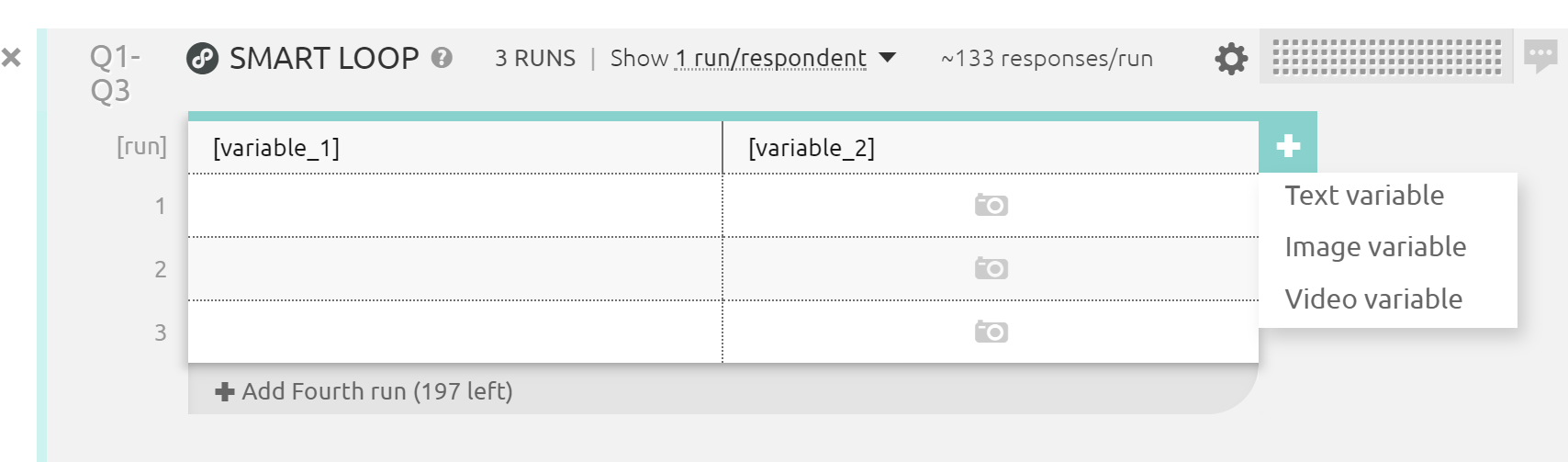Open the runs per respondent dropdown arrow
1568x462 pixels.
pyautogui.click(x=888, y=58)
